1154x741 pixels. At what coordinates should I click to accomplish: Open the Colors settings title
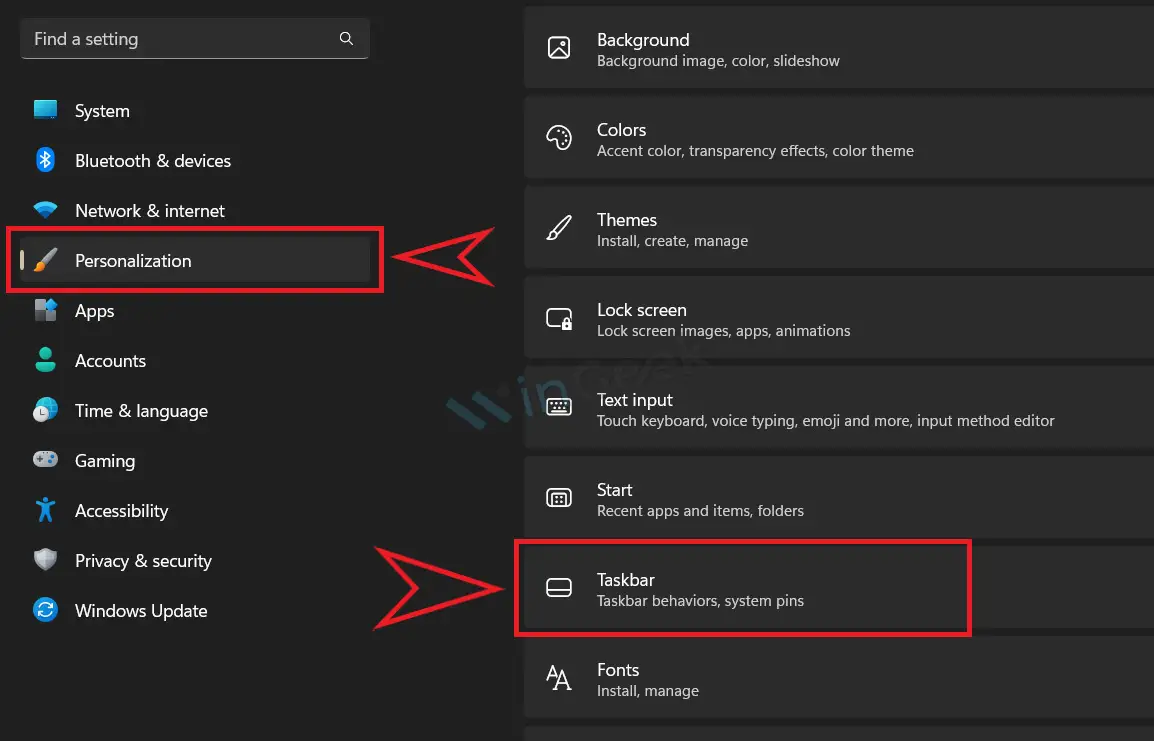pyautogui.click(x=621, y=130)
